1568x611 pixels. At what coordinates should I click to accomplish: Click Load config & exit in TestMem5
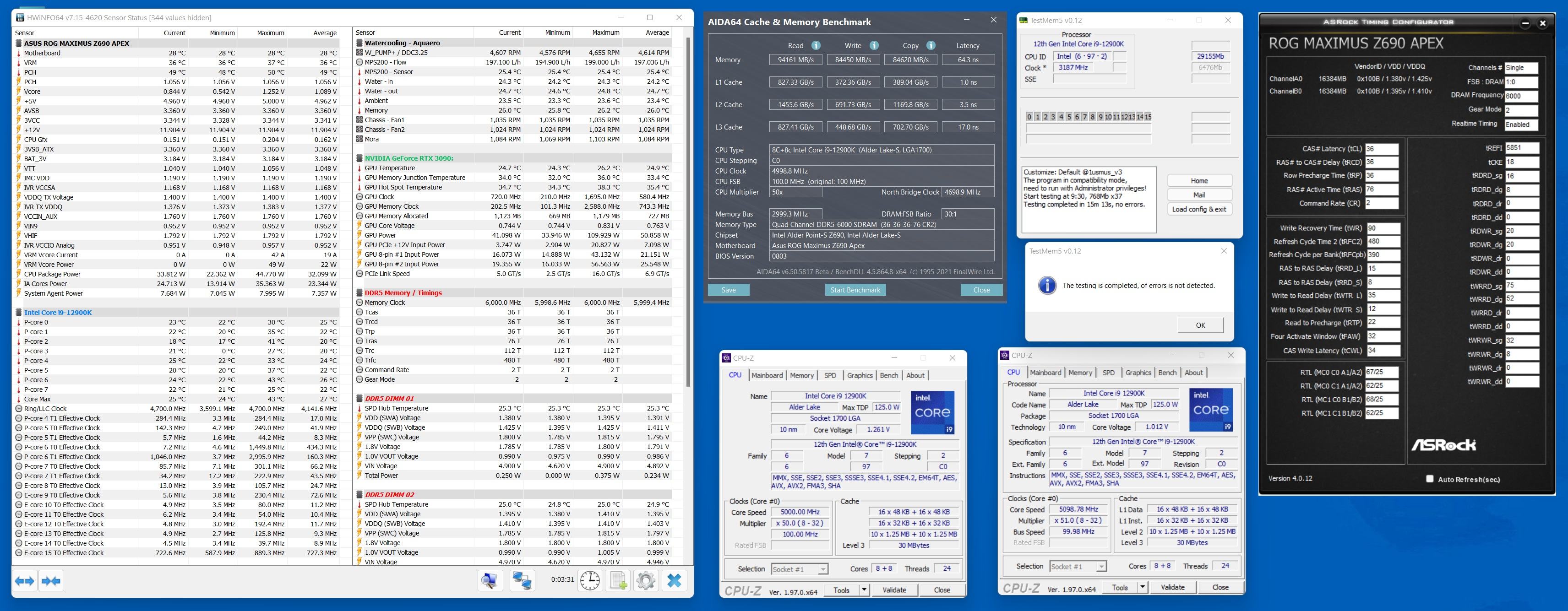point(1199,209)
